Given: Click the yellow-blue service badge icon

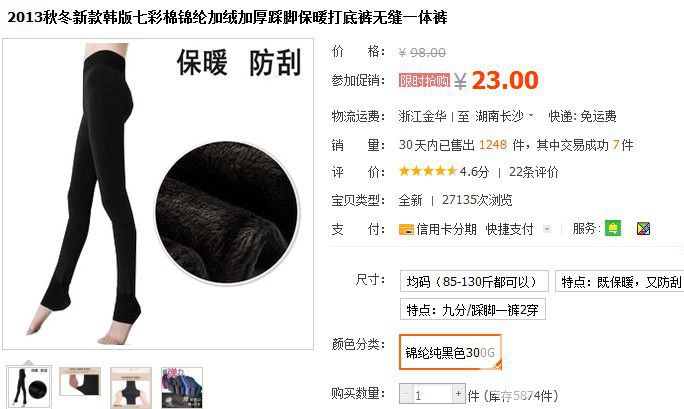Looking at the screenshot, I should pyautogui.click(x=643, y=228).
